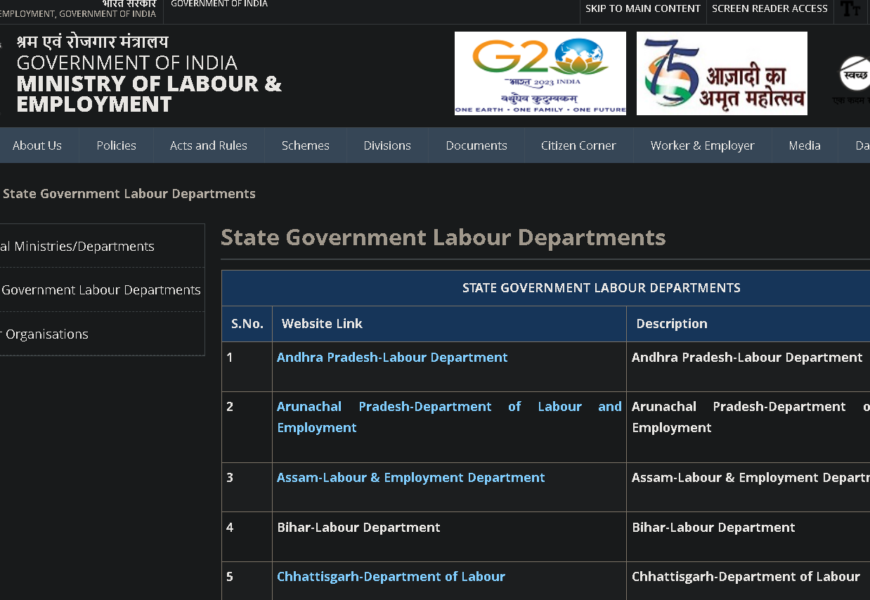Click Chhattisgarh-Department of Labour description cell
870x600 pixels.
pos(748,581)
